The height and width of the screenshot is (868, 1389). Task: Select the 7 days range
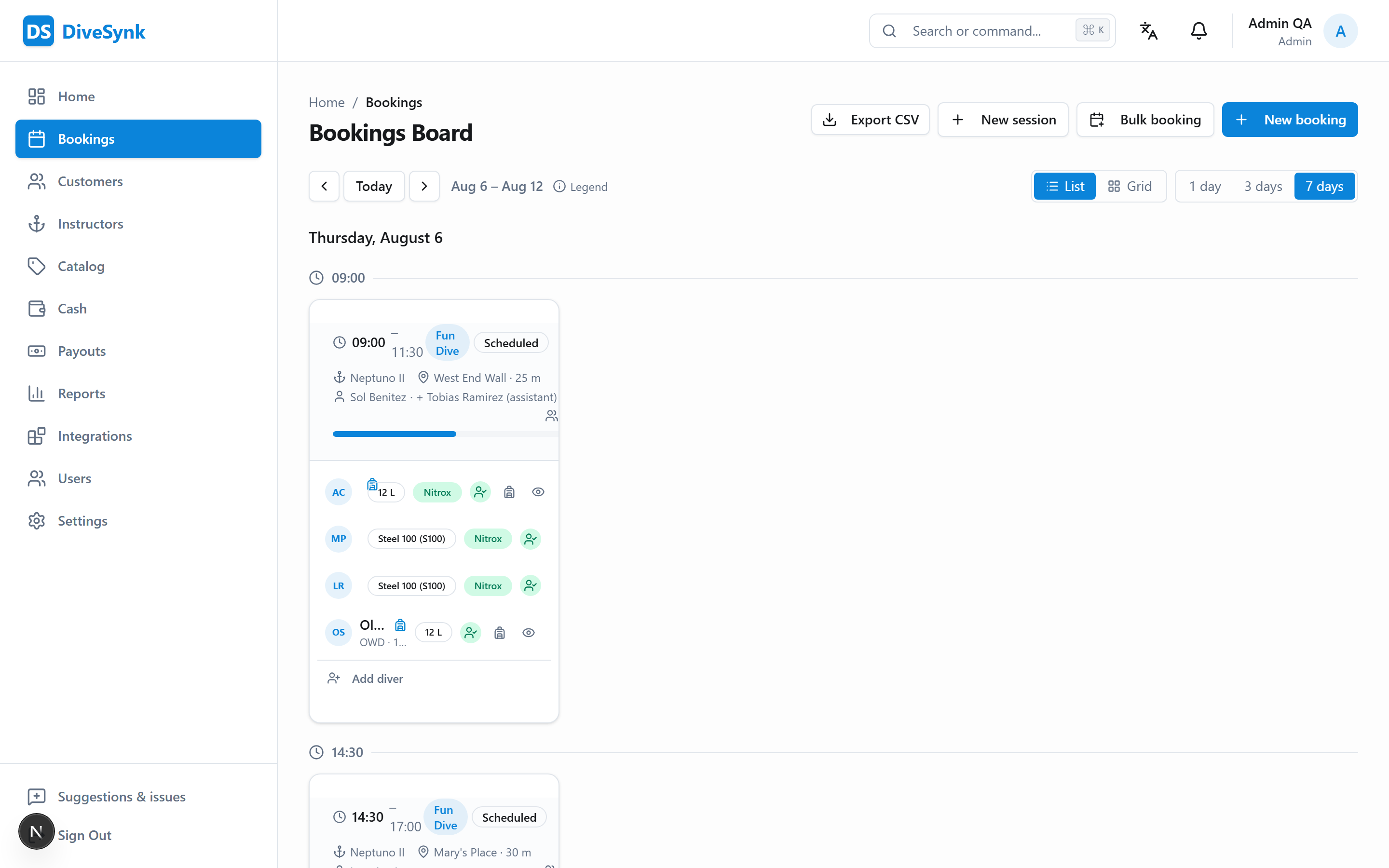click(1324, 186)
